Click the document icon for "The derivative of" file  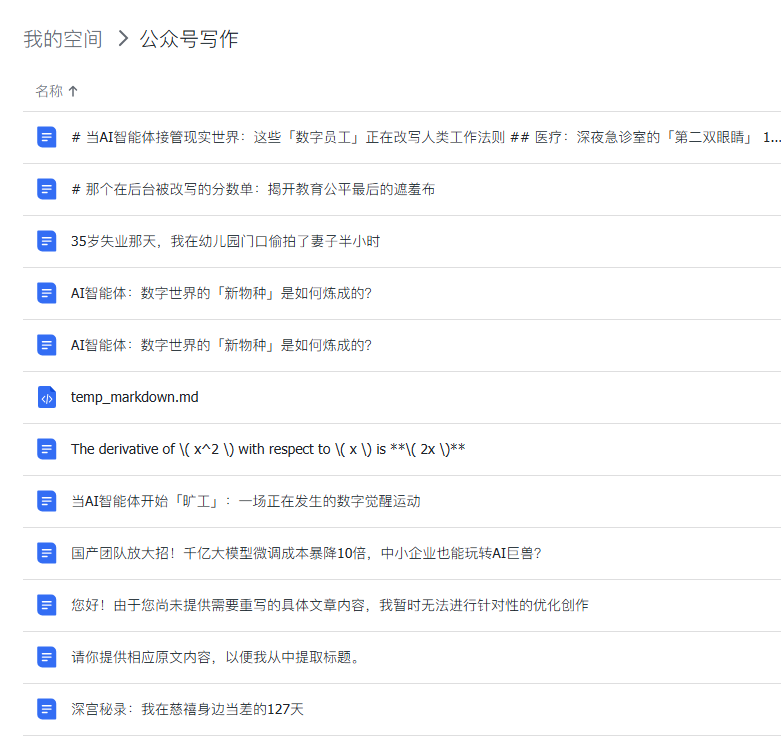tap(47, 449)
